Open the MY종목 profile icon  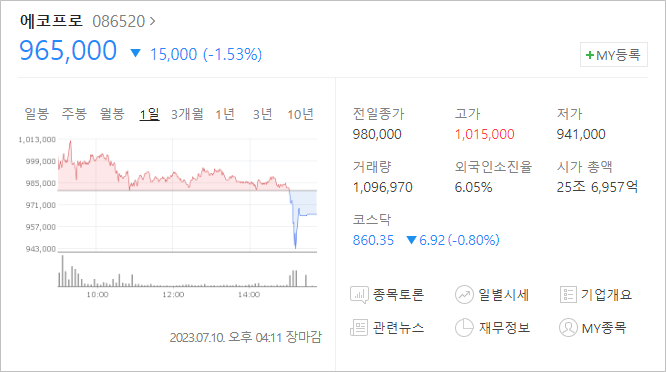pyautogui.click(x=568, y=328)
